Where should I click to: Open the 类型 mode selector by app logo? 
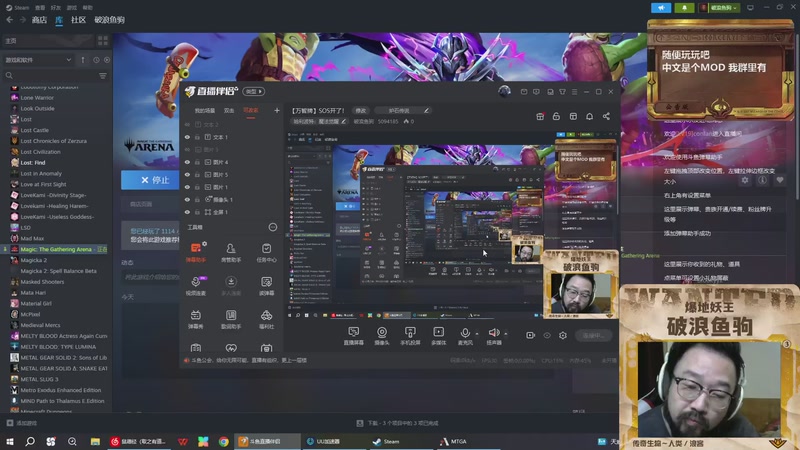point(254,91)
